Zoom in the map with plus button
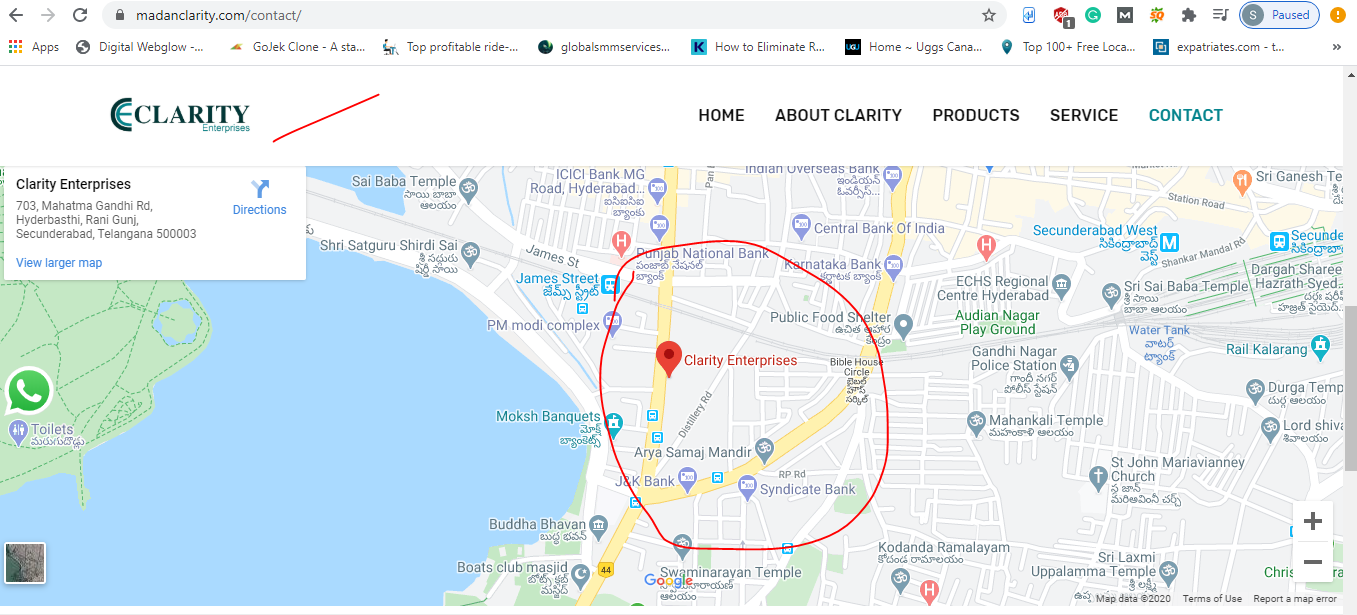Screen dimensions: 1357x615 coord(1313,521)
